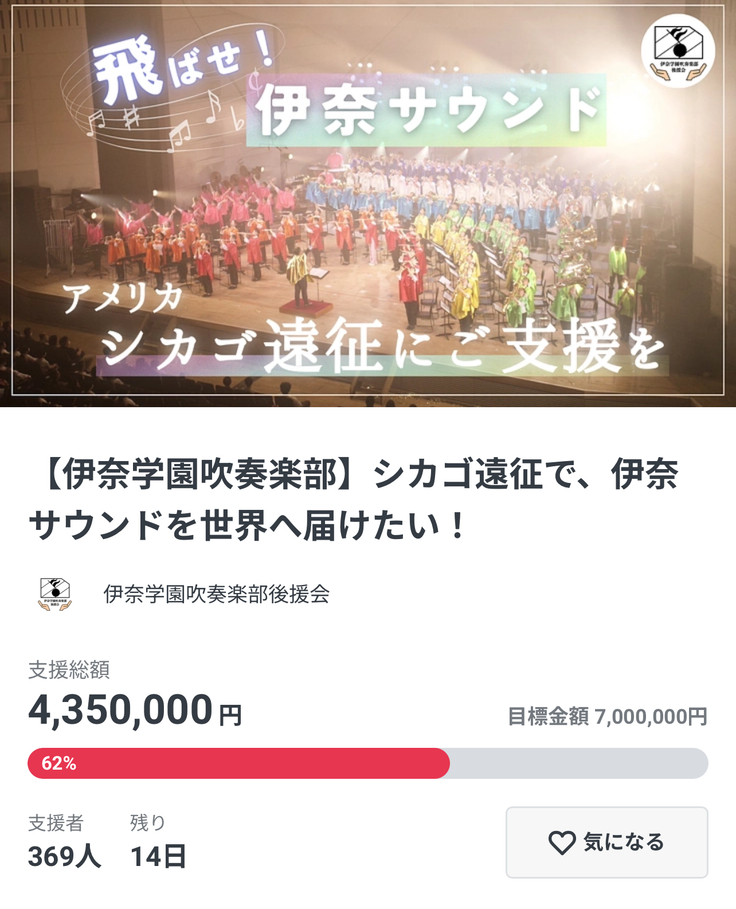The image size is (736, 909).
Task: Open the organizer avatar beside 伊奈学園吹奏楽部後援会
Action: [55, 593]
